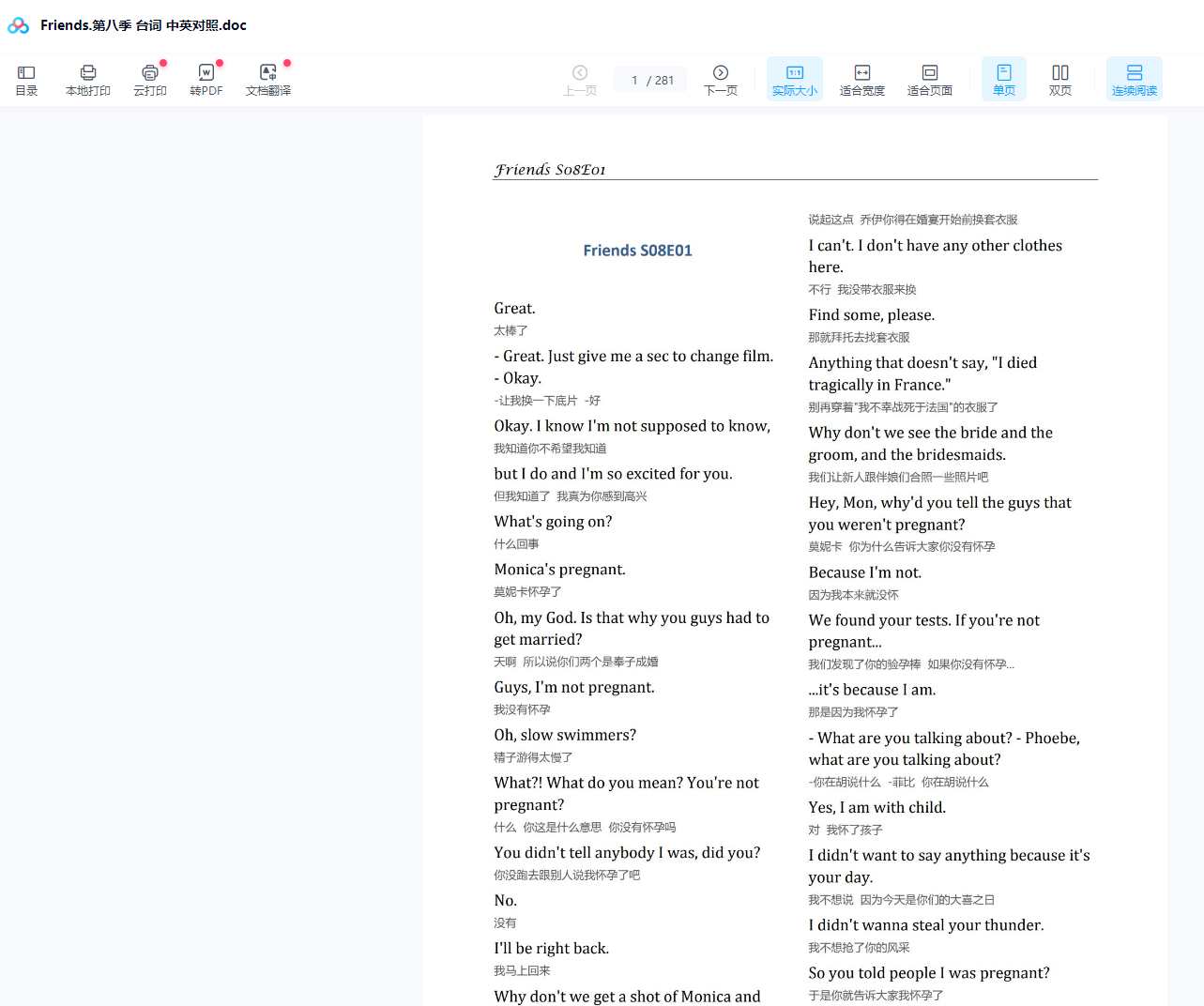Go to previous page with 上一页
This screenshot has width=1204, height=1006.
point(580,80)
